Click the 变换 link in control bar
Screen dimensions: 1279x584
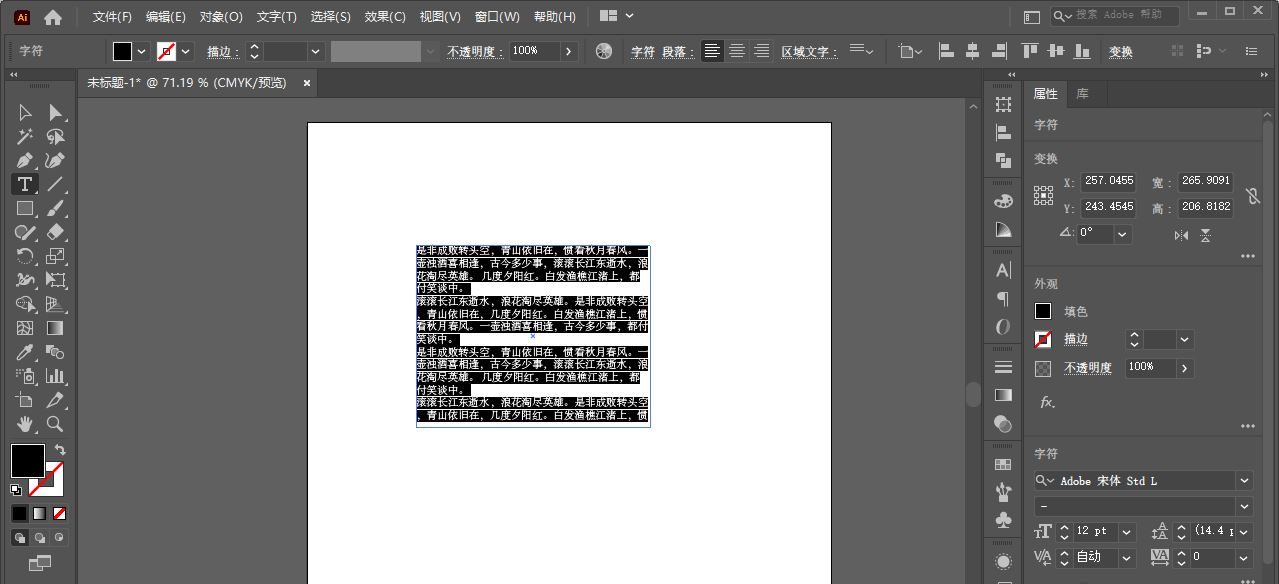[x=1121, y=52]
